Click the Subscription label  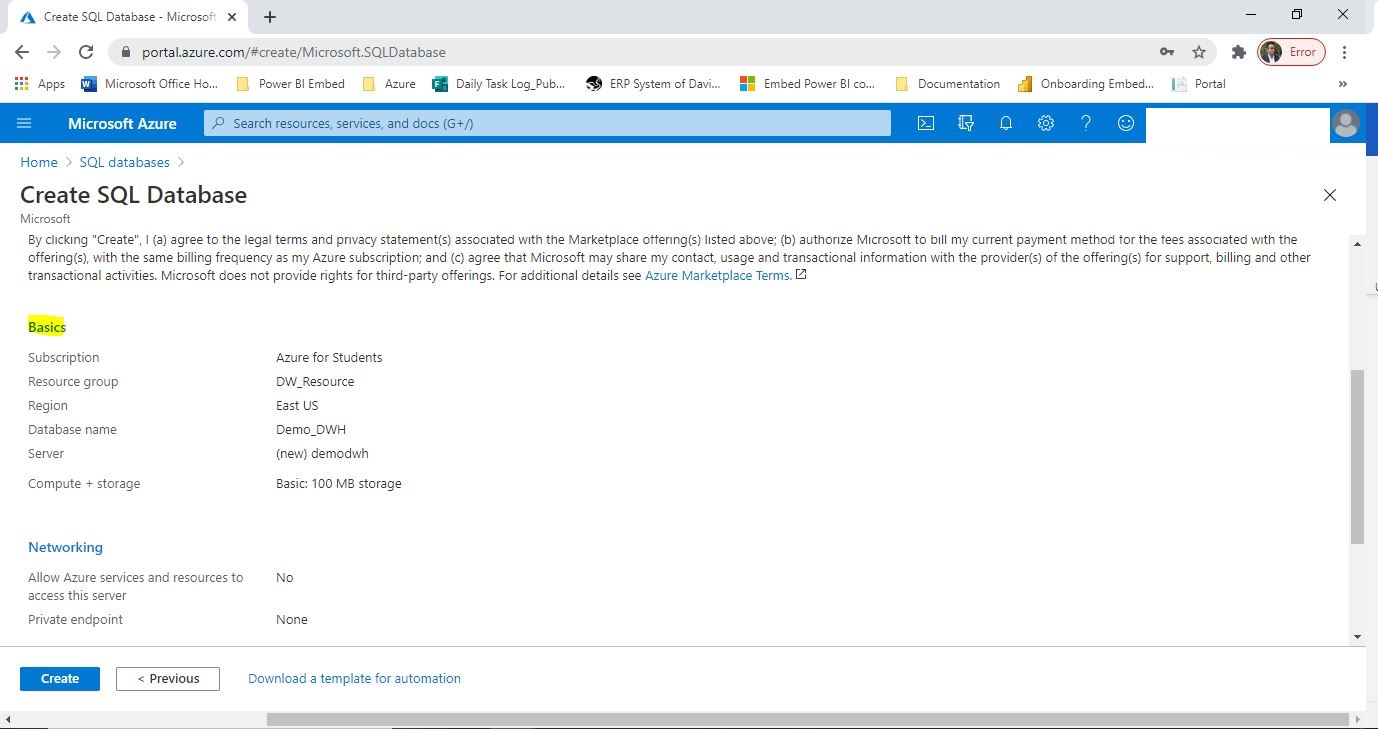pyautogui.click(x=64, y=357)
